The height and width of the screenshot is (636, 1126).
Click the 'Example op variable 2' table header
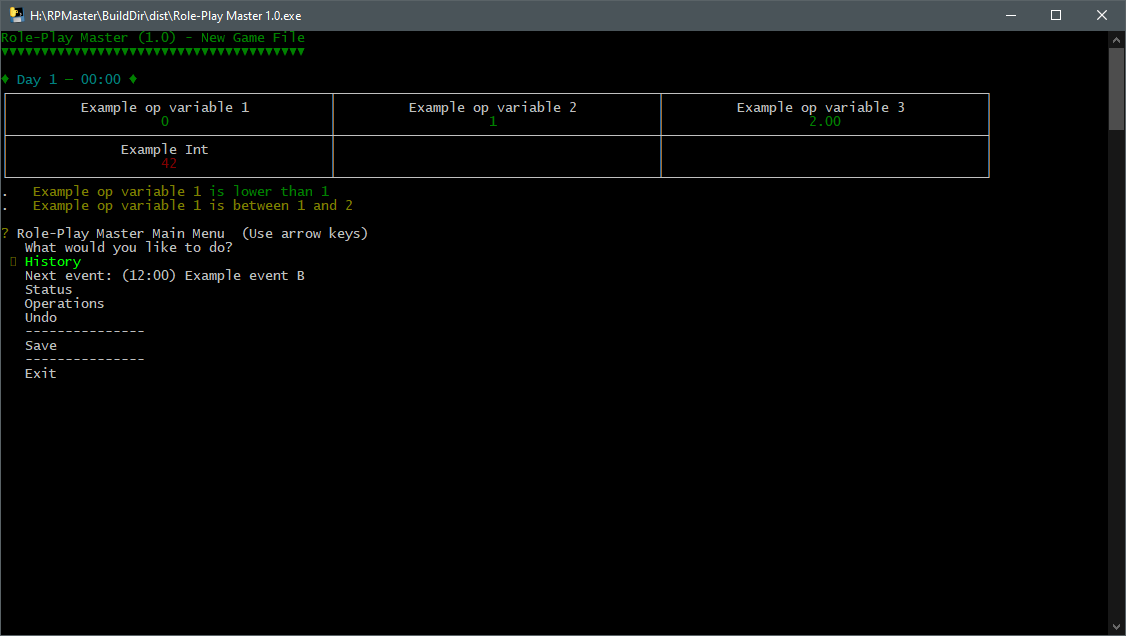[x=493, y=108]
